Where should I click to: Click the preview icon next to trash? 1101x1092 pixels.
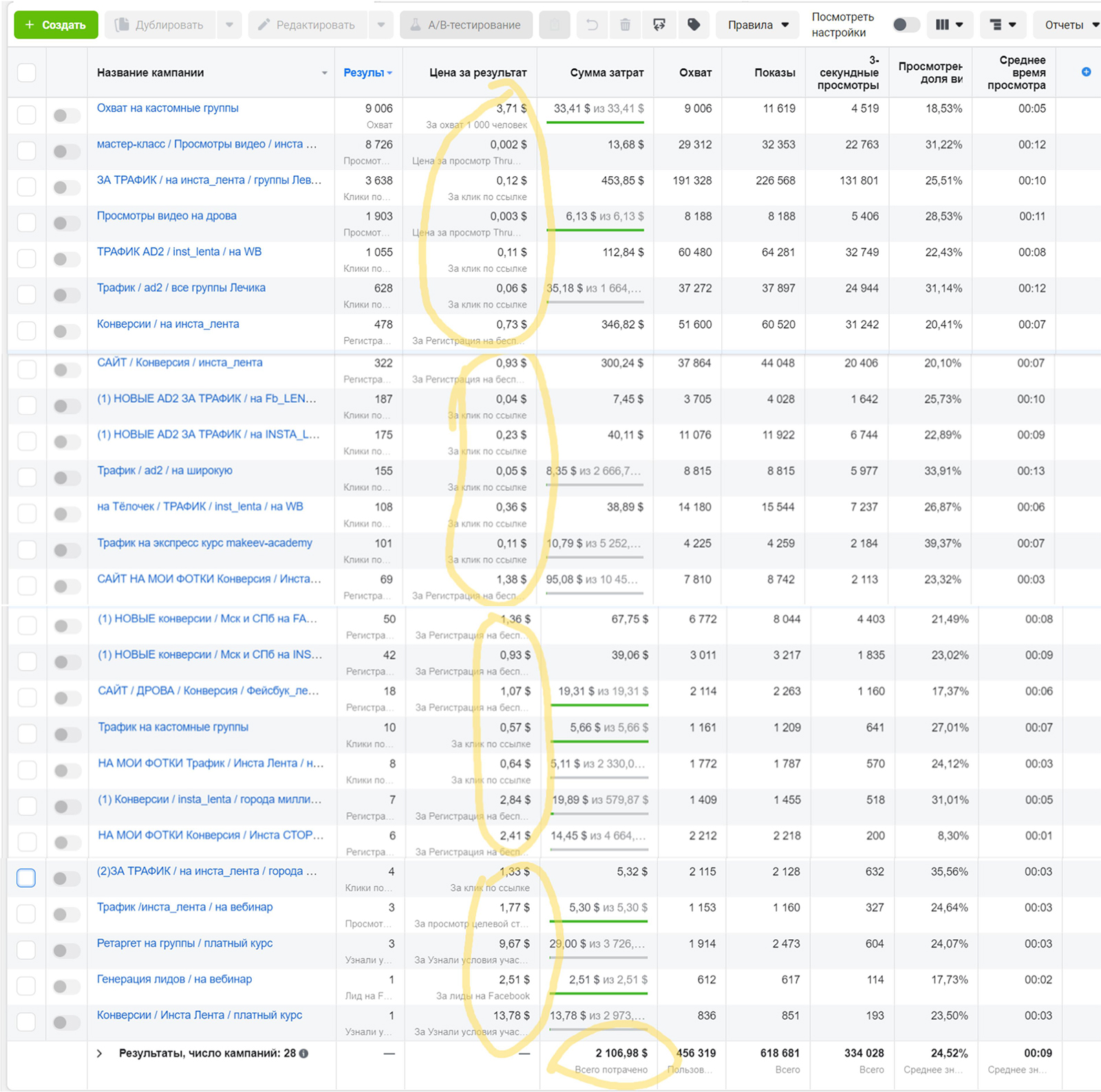point(659,25)
